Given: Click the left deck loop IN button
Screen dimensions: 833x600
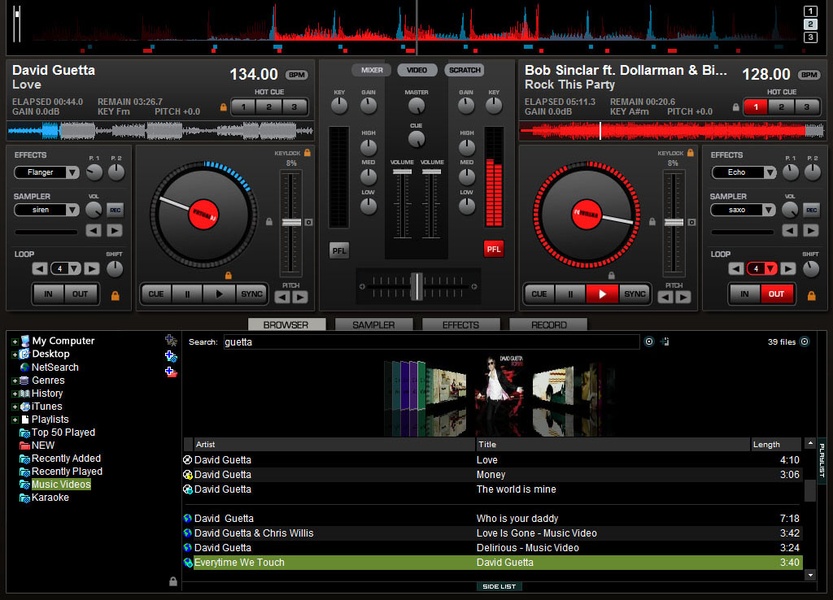Looking at the screenshot, I should click(49, 294).
